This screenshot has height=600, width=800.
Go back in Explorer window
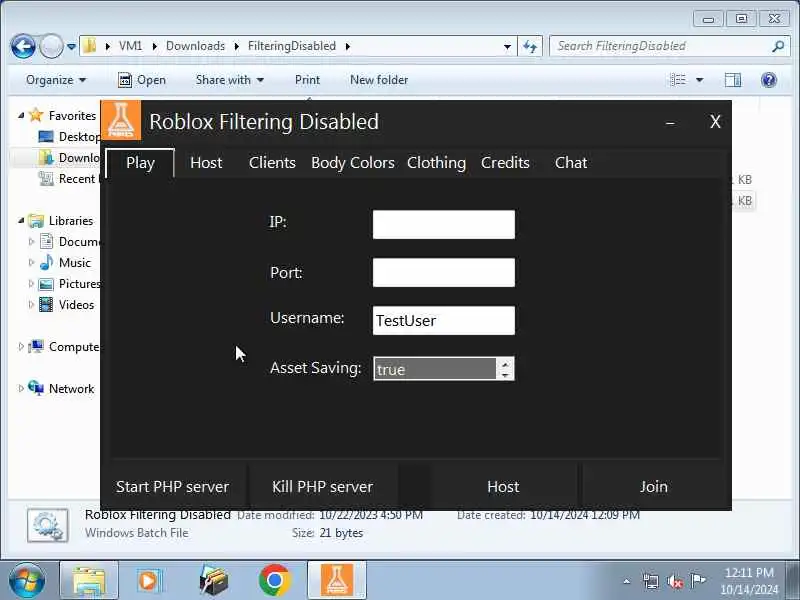point(23,46)
